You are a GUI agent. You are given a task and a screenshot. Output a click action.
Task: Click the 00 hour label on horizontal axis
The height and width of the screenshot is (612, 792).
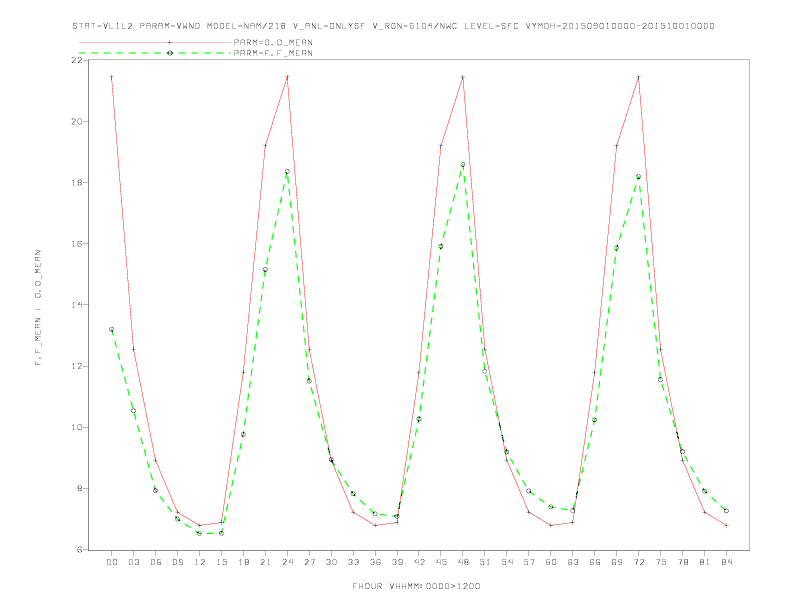[x=112, y=562]
